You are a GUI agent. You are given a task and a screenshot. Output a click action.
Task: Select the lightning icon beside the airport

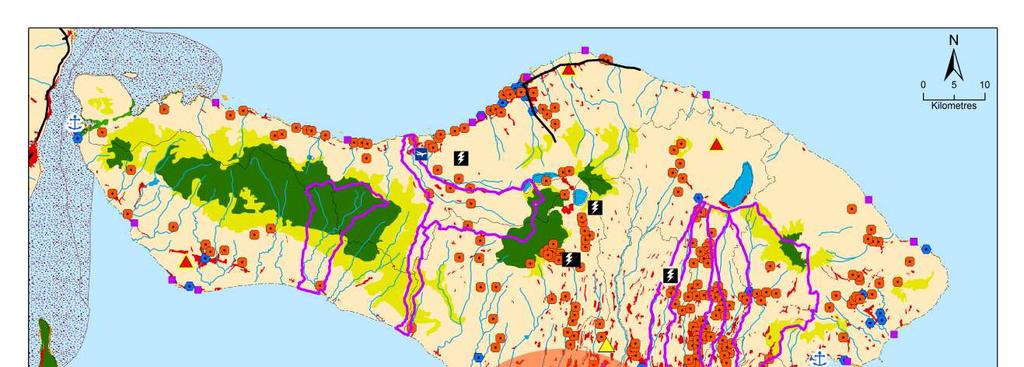(x=461, y=157)
